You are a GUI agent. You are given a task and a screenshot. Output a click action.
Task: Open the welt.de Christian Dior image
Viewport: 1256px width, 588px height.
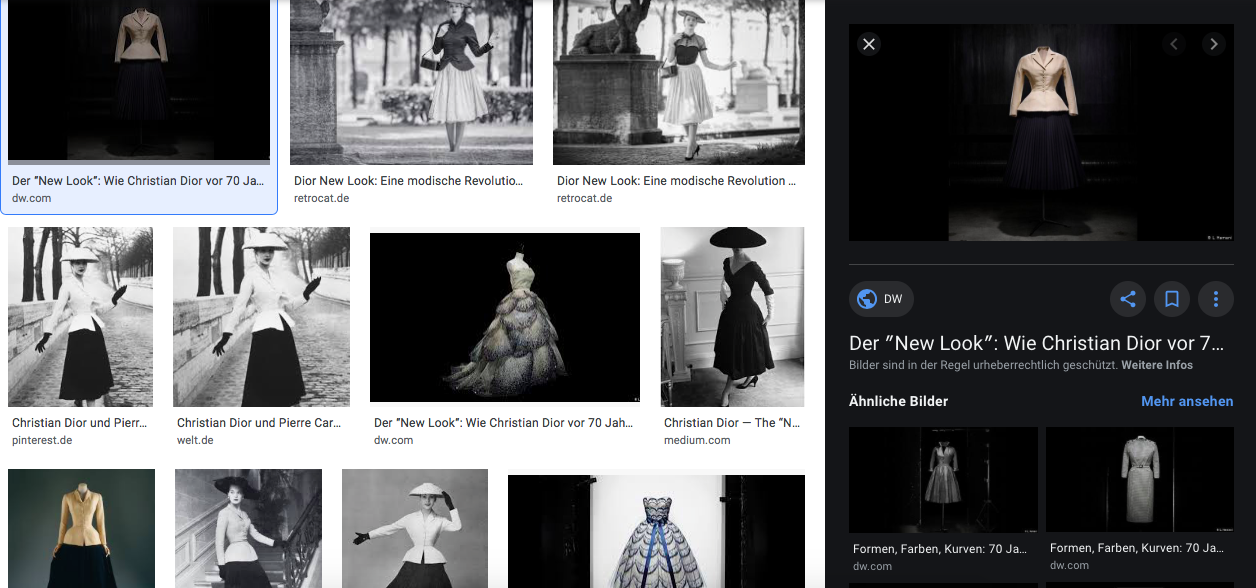(x=261, y=317)
